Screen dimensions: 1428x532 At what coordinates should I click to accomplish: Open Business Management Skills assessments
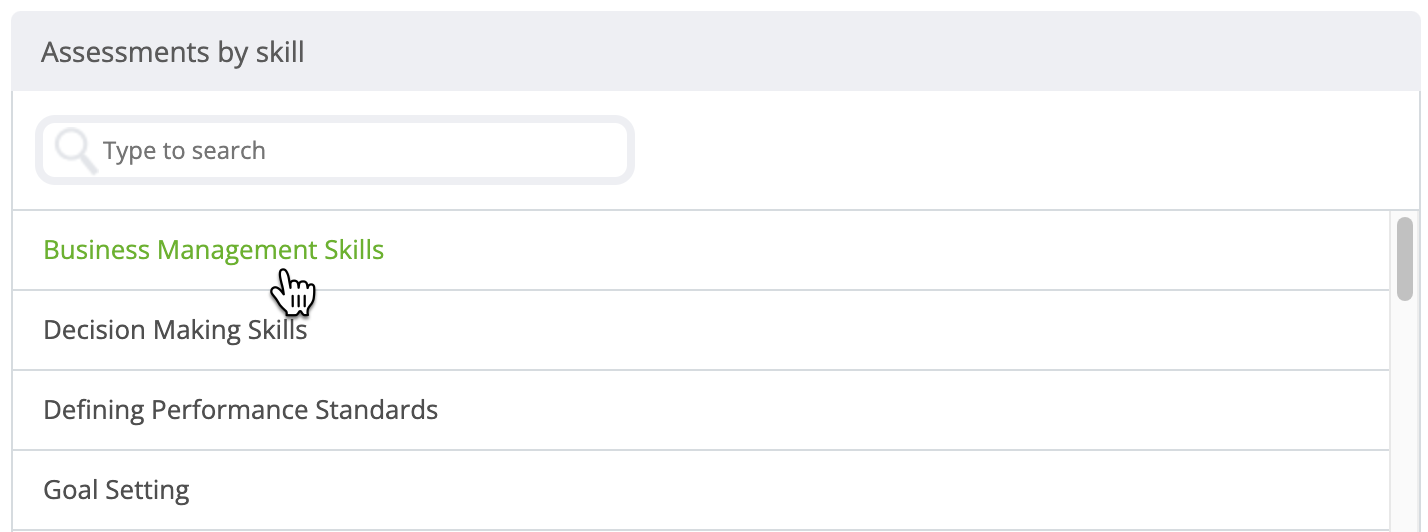coord(214,250)
